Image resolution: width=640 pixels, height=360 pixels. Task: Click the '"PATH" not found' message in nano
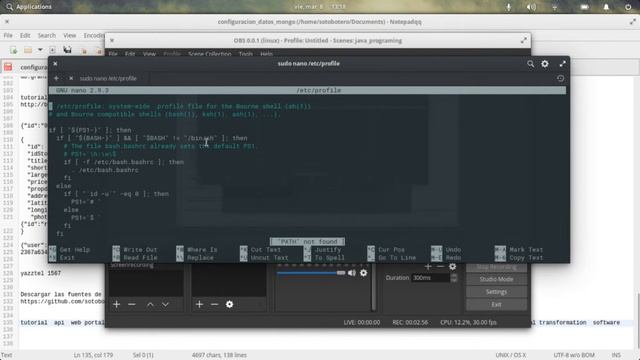point(307,242)
